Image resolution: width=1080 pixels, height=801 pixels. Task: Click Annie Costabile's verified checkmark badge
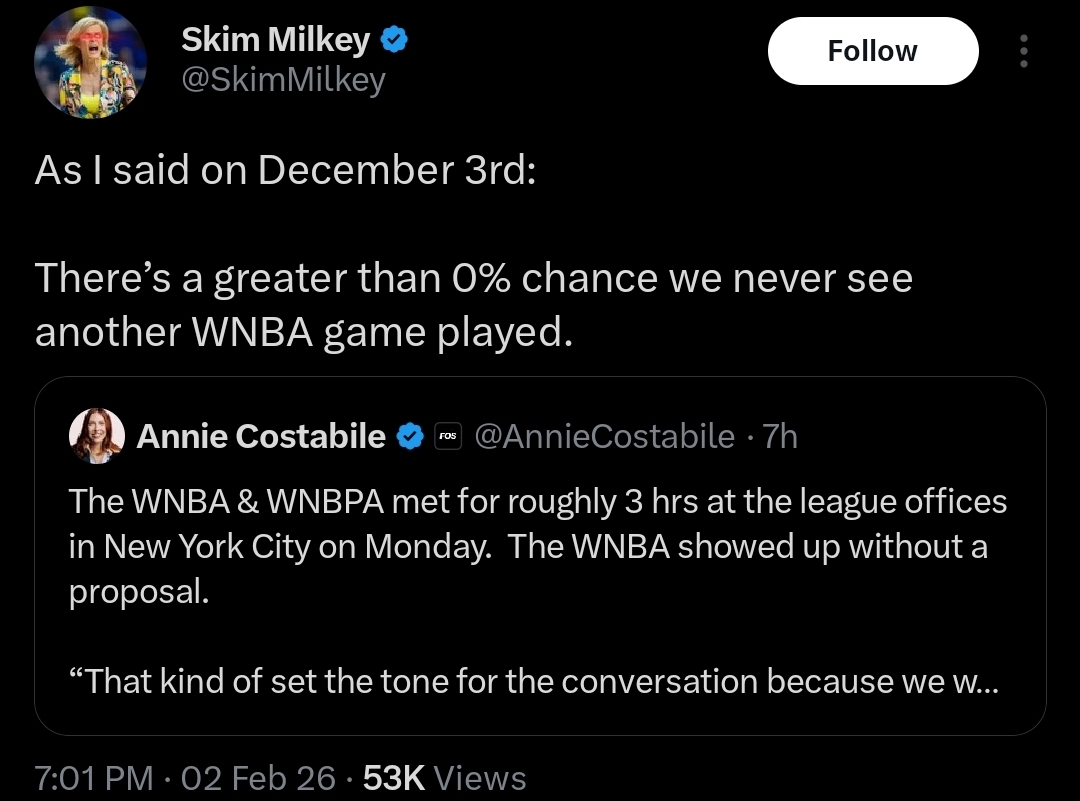[x=411, y=436]
